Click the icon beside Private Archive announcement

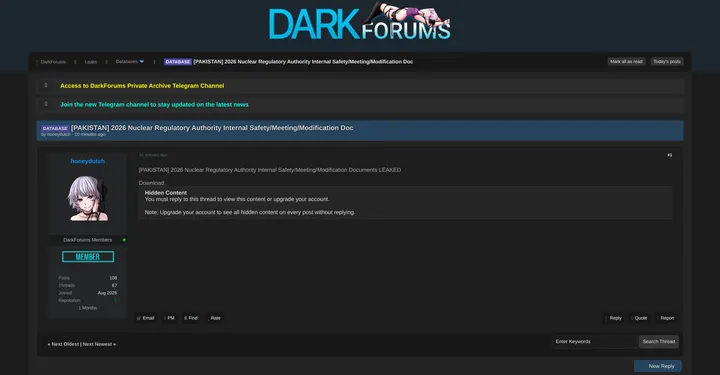(x=46, y=85)
